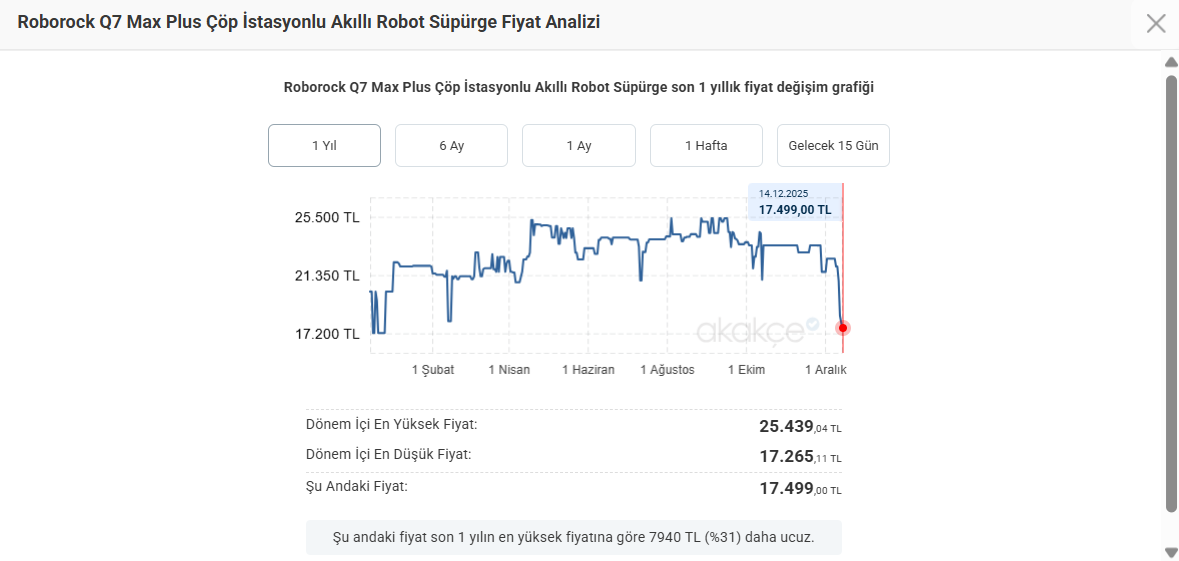
Task: Click the Şu Andaki Fiyat row
Action: [x=573, y=487]
